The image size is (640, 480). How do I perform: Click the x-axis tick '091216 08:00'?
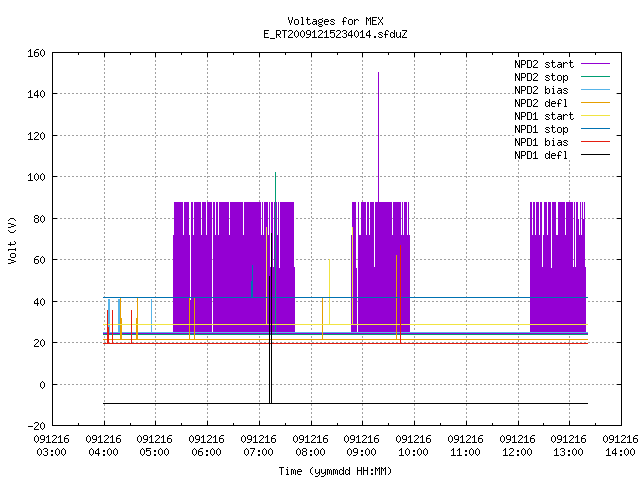click(311, 446)
